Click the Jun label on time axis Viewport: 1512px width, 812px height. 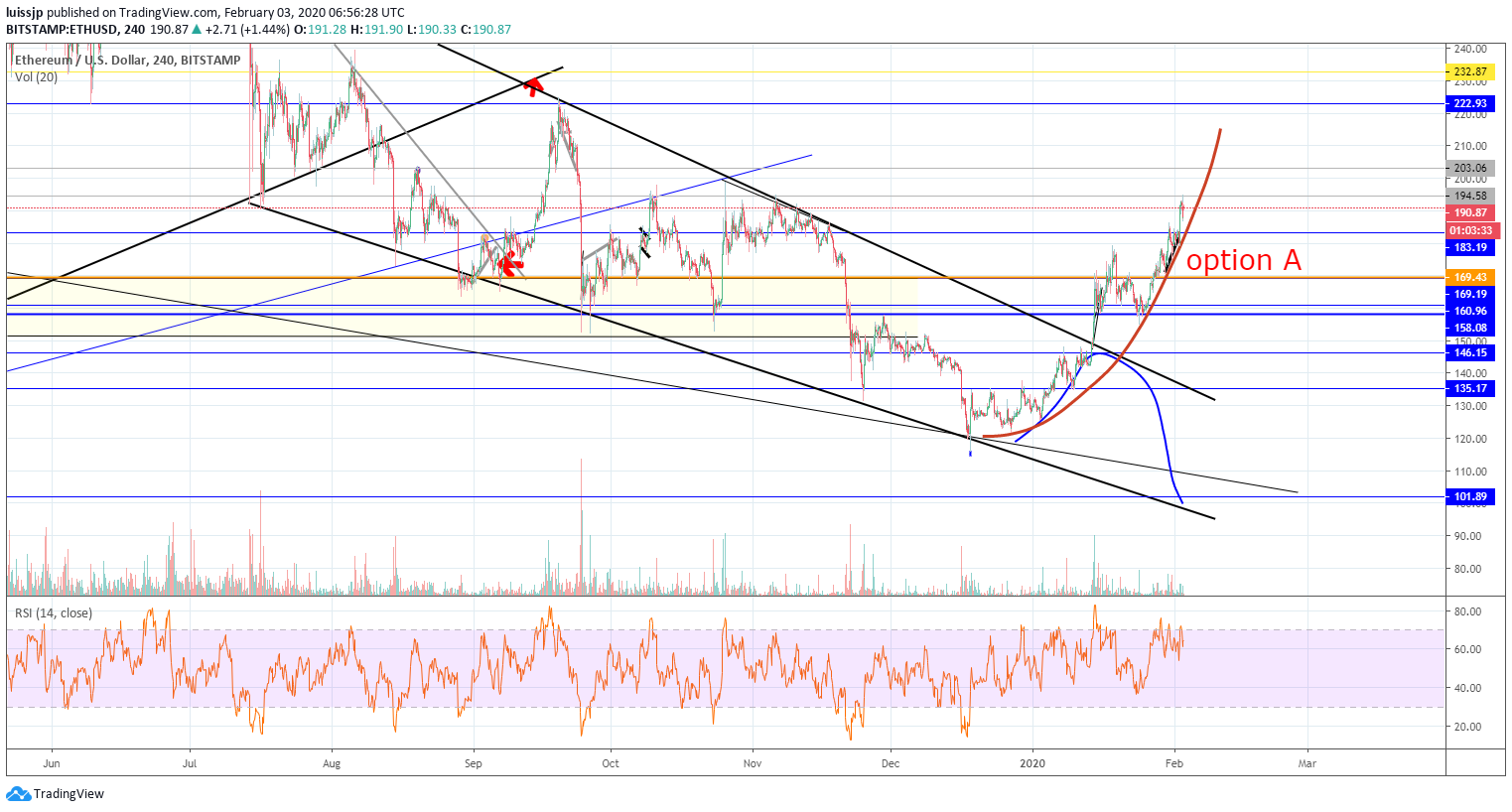(52, 763)
